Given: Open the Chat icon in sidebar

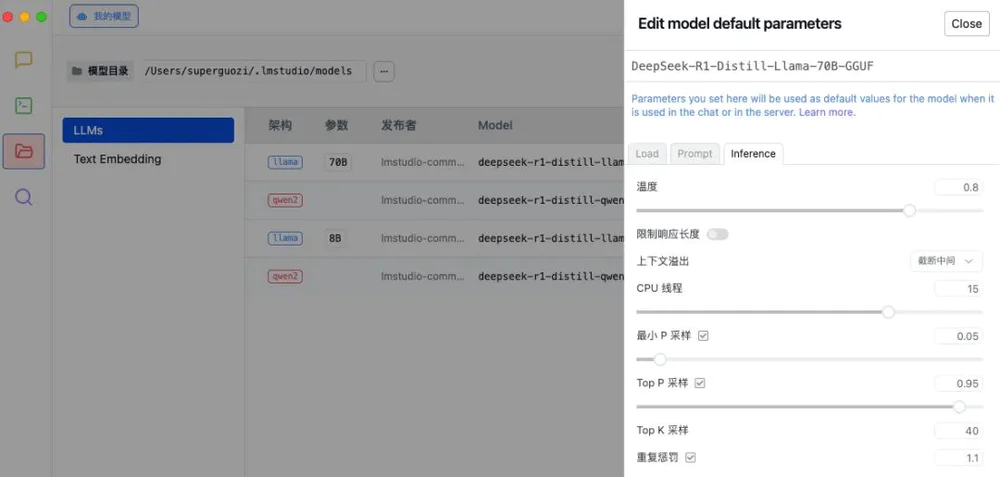Looking at the screenshot, I should pyautogui.click(x=24, y=60).
